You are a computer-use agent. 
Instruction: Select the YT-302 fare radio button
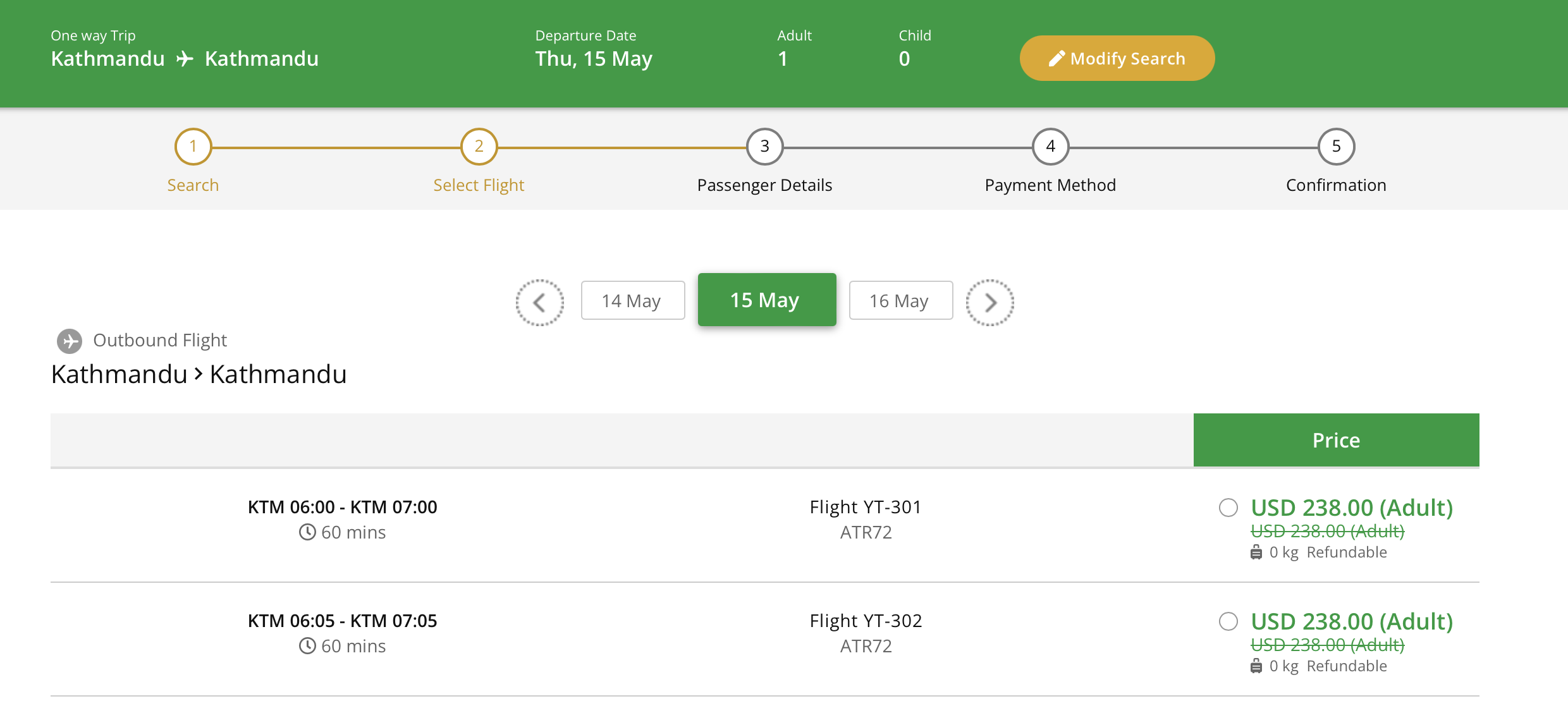point(1228,621)
